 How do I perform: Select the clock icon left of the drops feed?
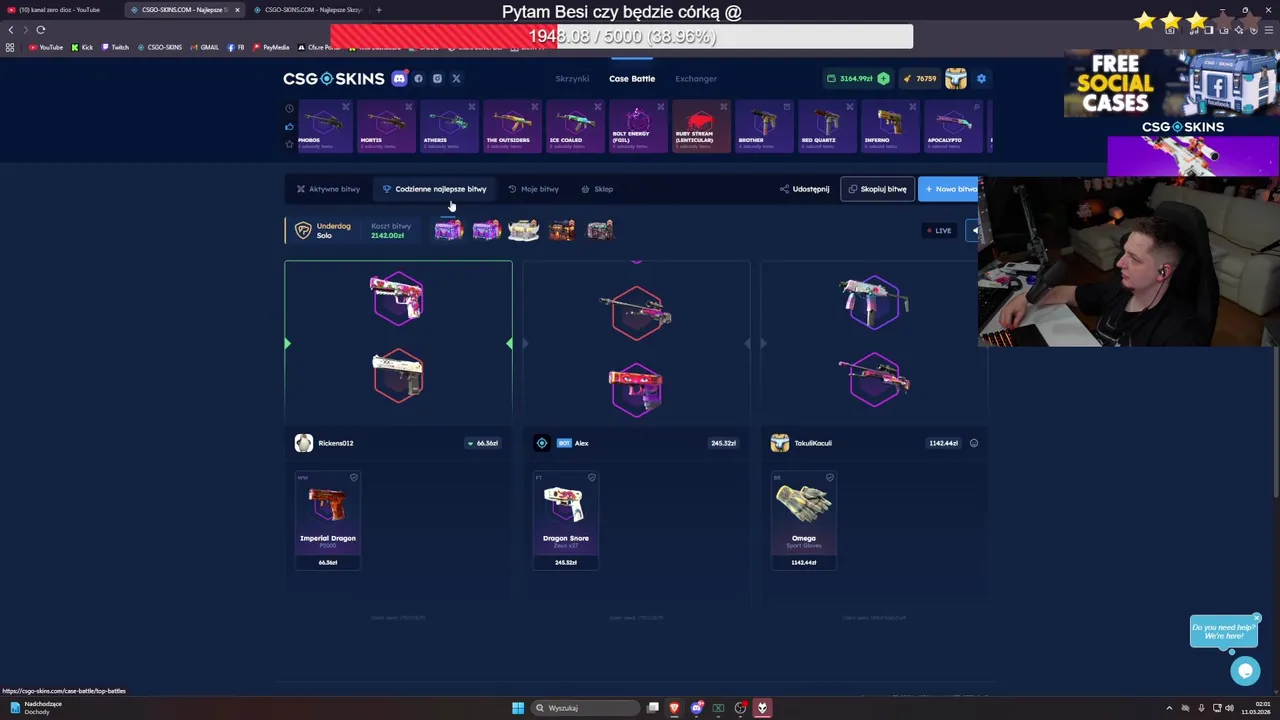pos(289,108)
